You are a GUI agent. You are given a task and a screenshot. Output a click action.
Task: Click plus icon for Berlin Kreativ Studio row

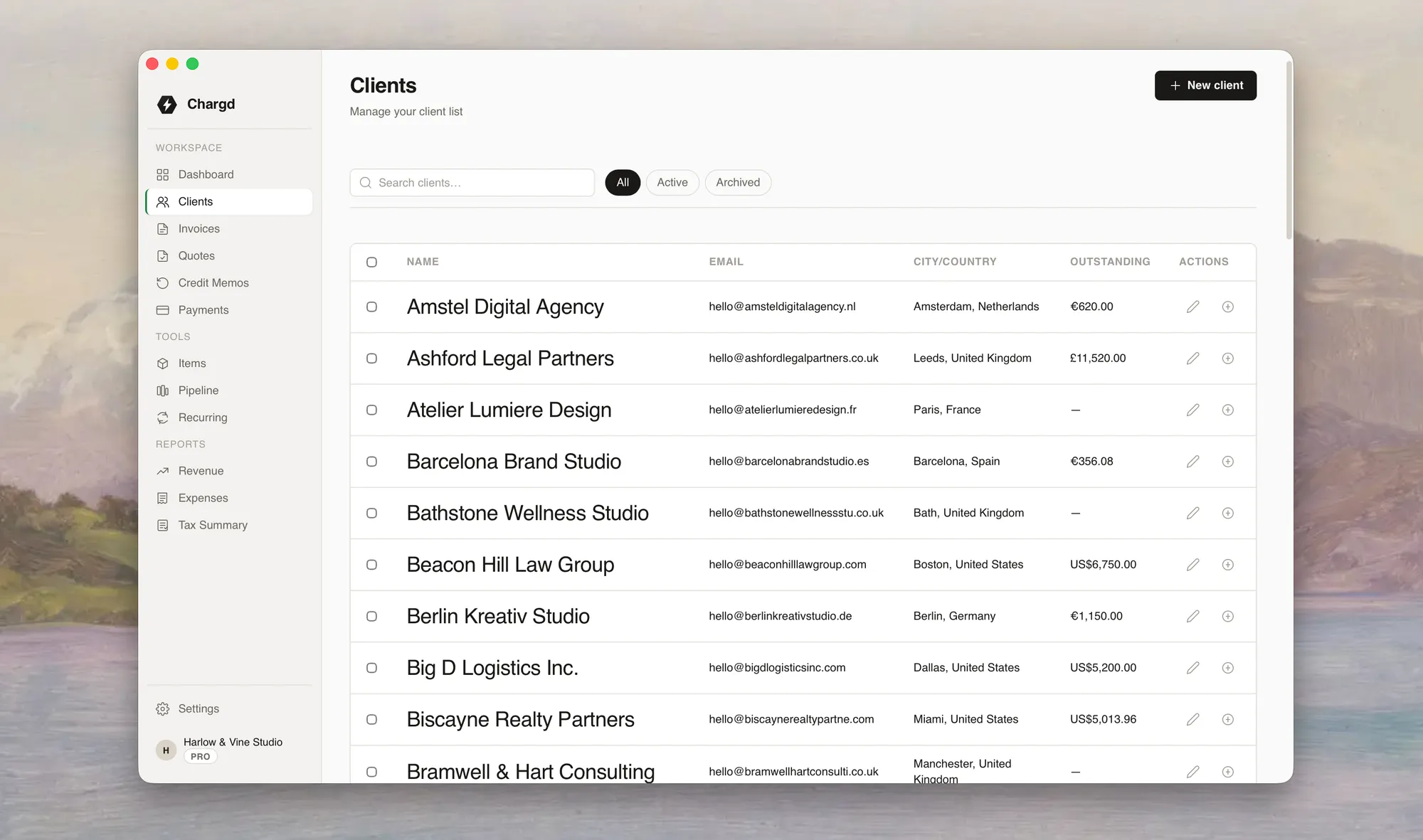point(1228,617)
